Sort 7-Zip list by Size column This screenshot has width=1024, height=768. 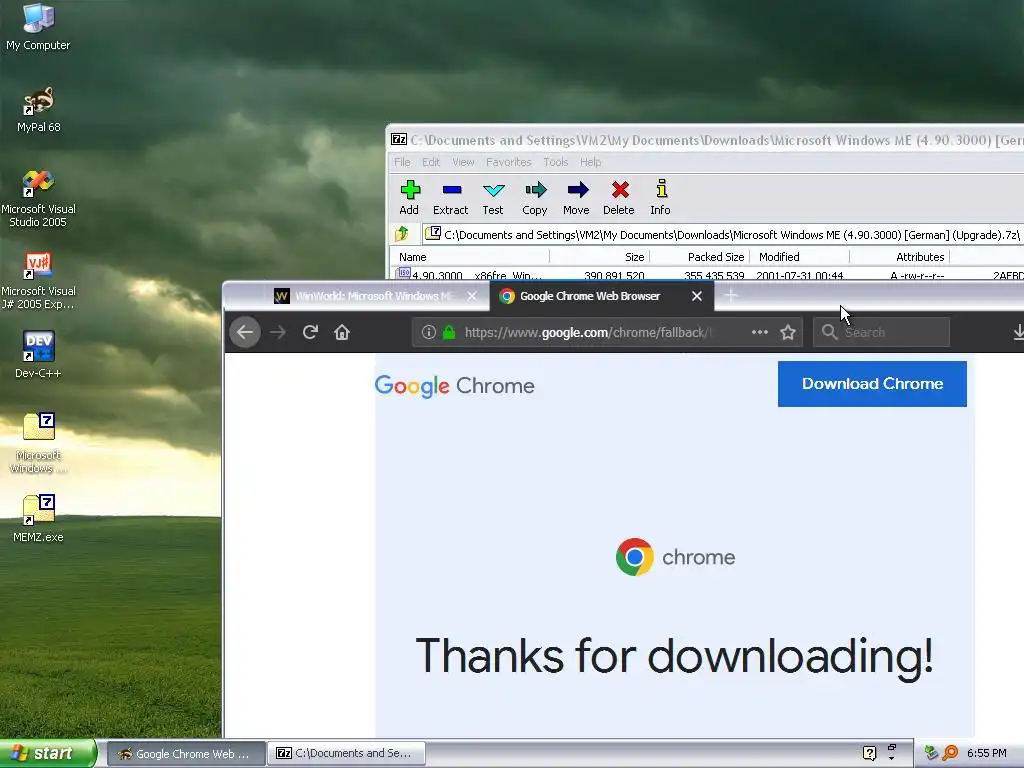(x=600, y=257)
